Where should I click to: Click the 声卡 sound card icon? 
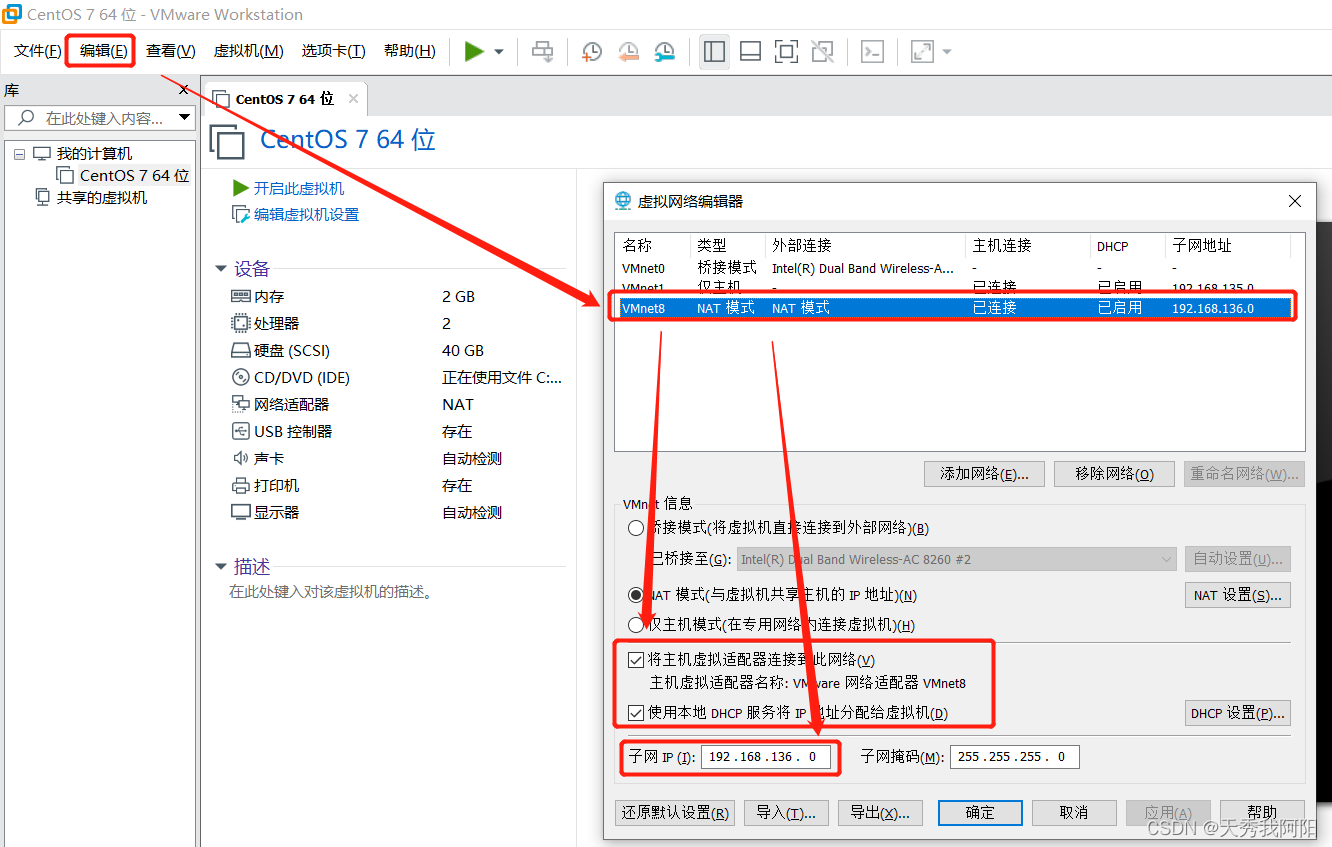click(241, 458)
